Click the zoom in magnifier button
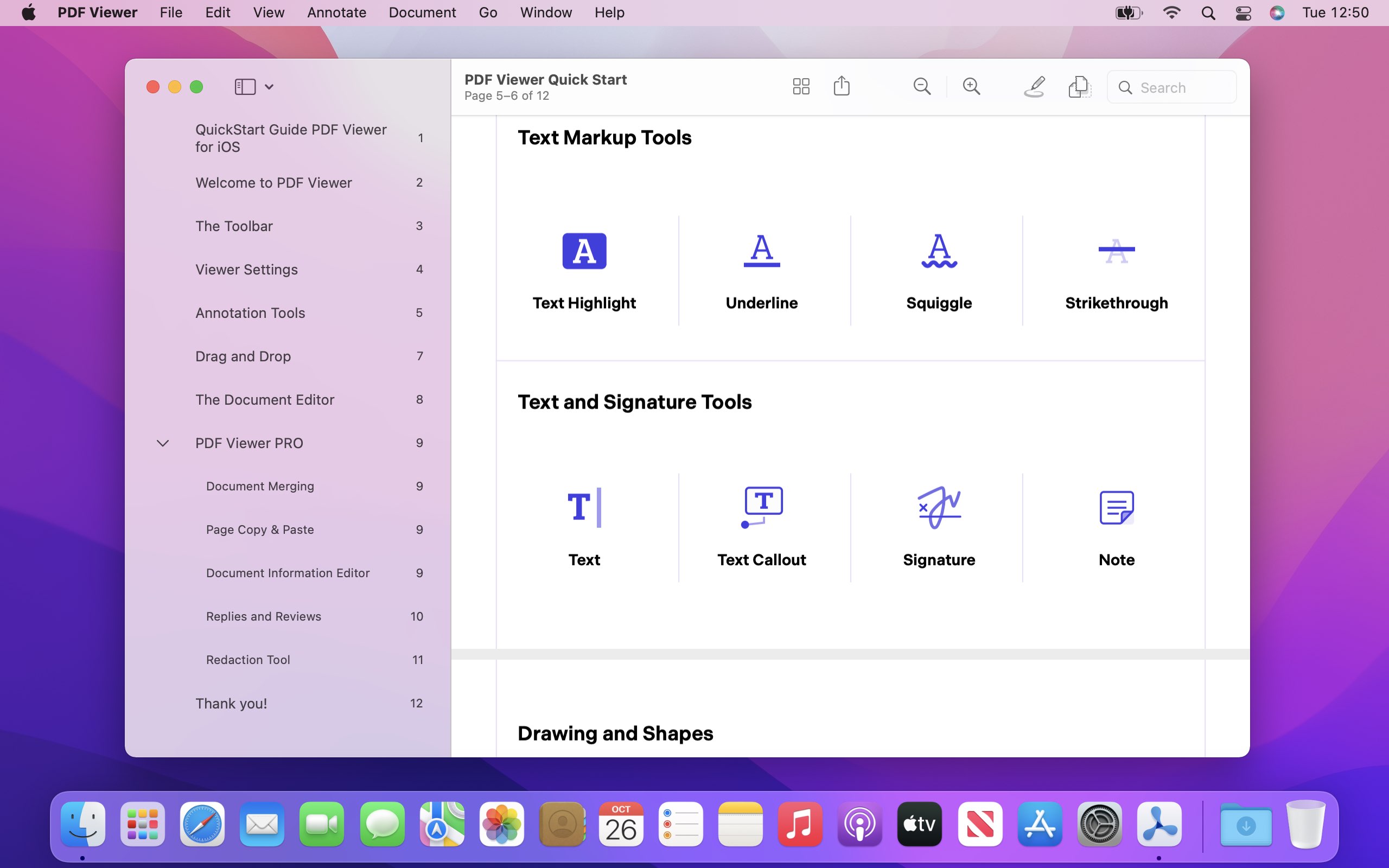1389x868 pixels. point(969,86)
